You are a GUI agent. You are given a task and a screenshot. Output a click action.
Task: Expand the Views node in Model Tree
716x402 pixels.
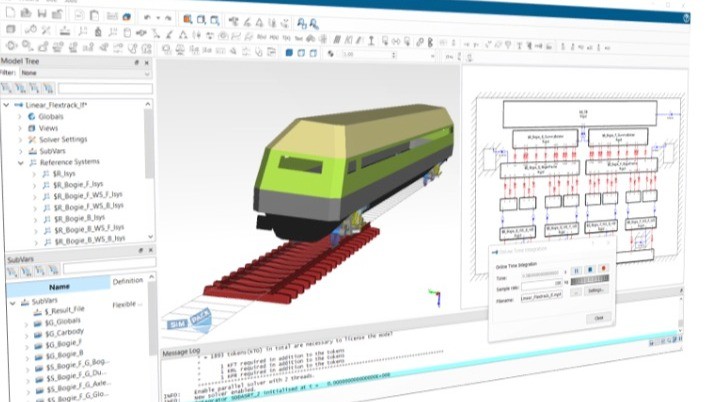click(19, 127)
